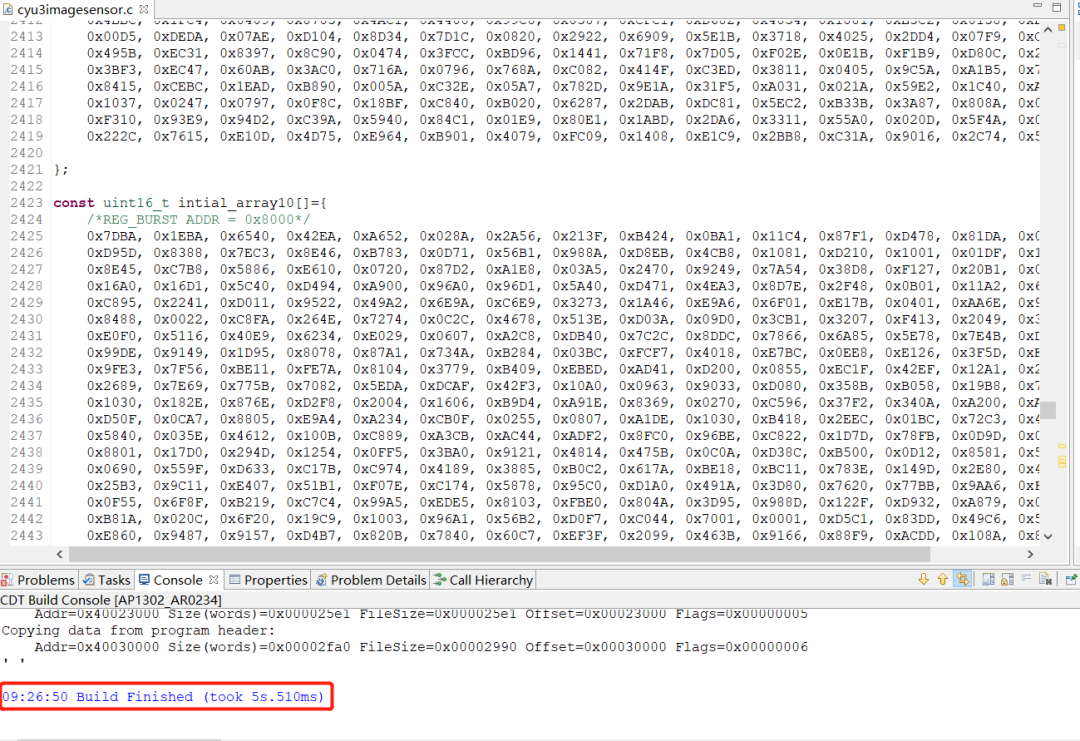Clear the CDT Build Console output

click(x=1044, y=579)
